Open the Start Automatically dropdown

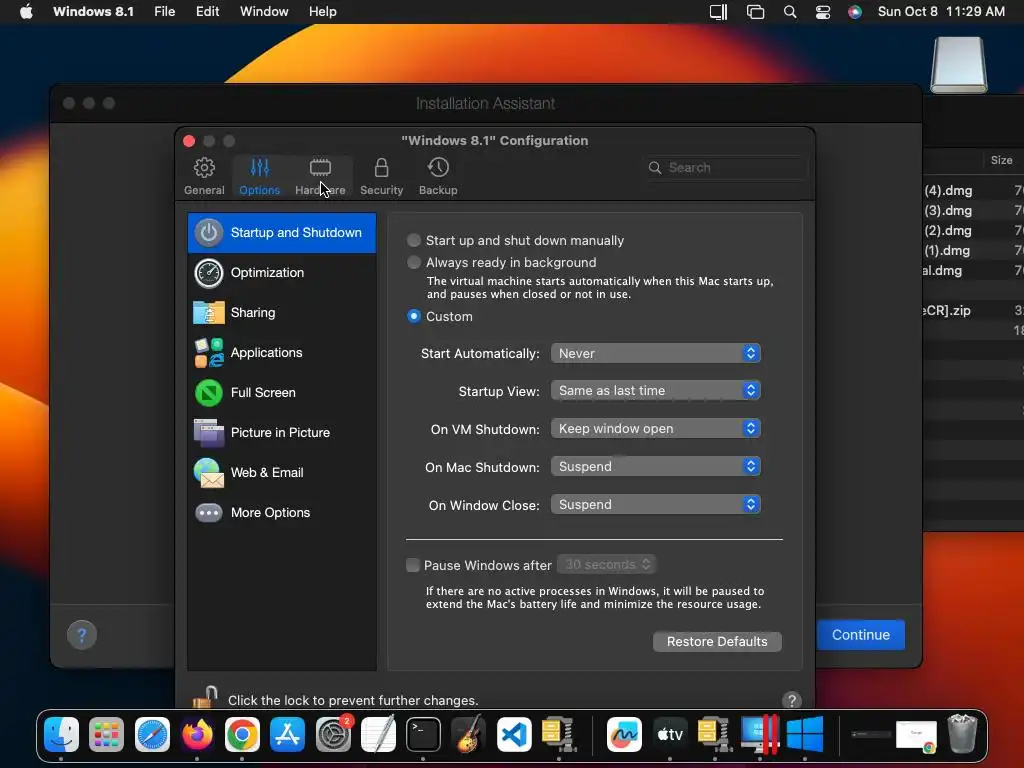point(656,353)
